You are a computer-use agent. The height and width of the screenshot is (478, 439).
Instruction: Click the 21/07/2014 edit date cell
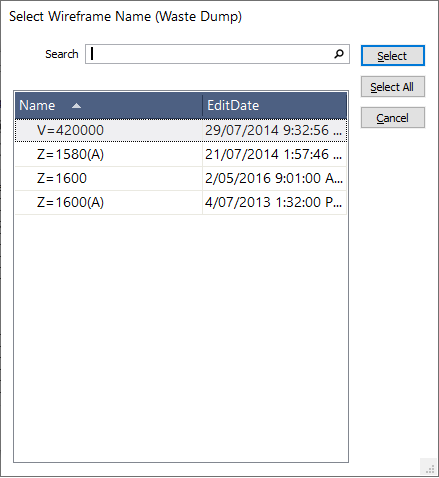pos(274,154)
